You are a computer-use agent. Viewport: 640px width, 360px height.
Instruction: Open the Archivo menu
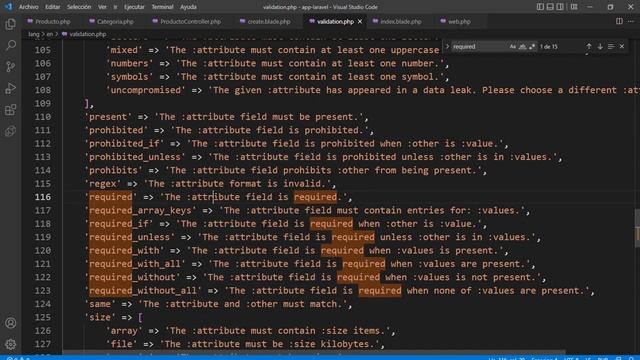(29, 7)
